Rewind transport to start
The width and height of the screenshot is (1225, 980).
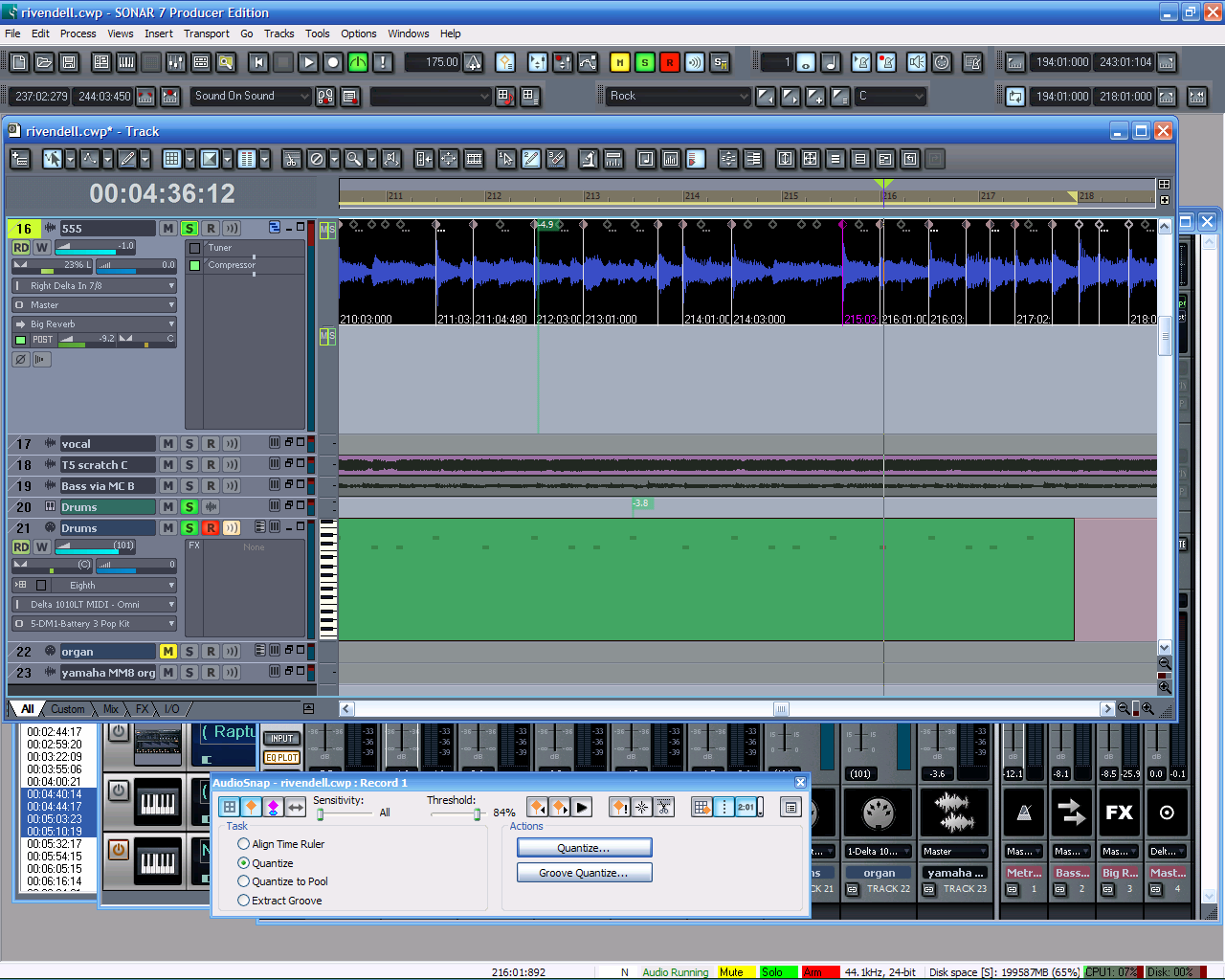coord(258,62)
